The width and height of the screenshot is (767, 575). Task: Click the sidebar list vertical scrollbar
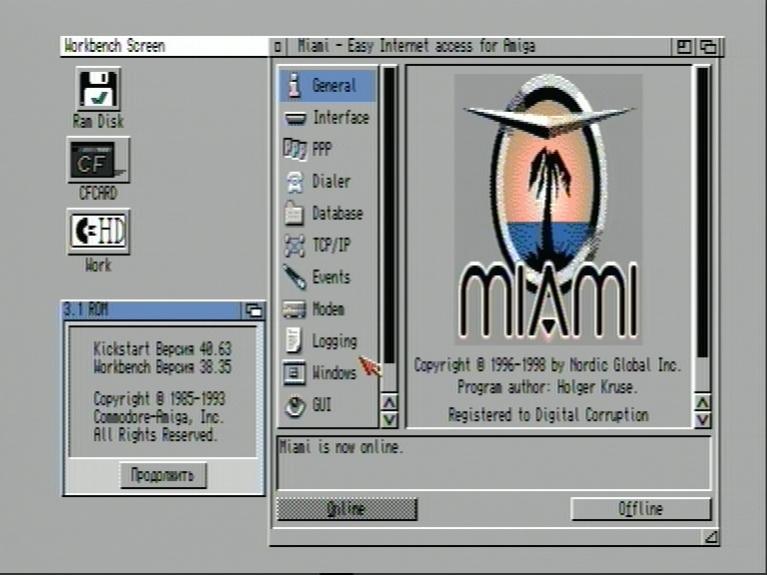tap(390, 230)
